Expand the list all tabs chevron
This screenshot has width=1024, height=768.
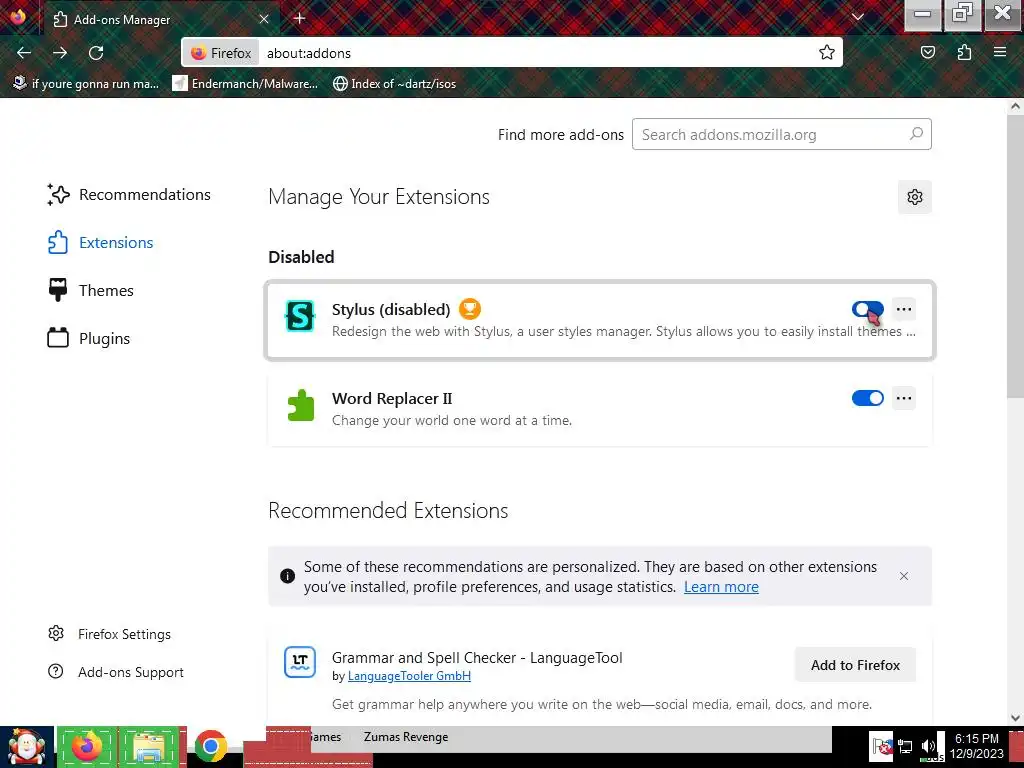[x=857, y=18]
